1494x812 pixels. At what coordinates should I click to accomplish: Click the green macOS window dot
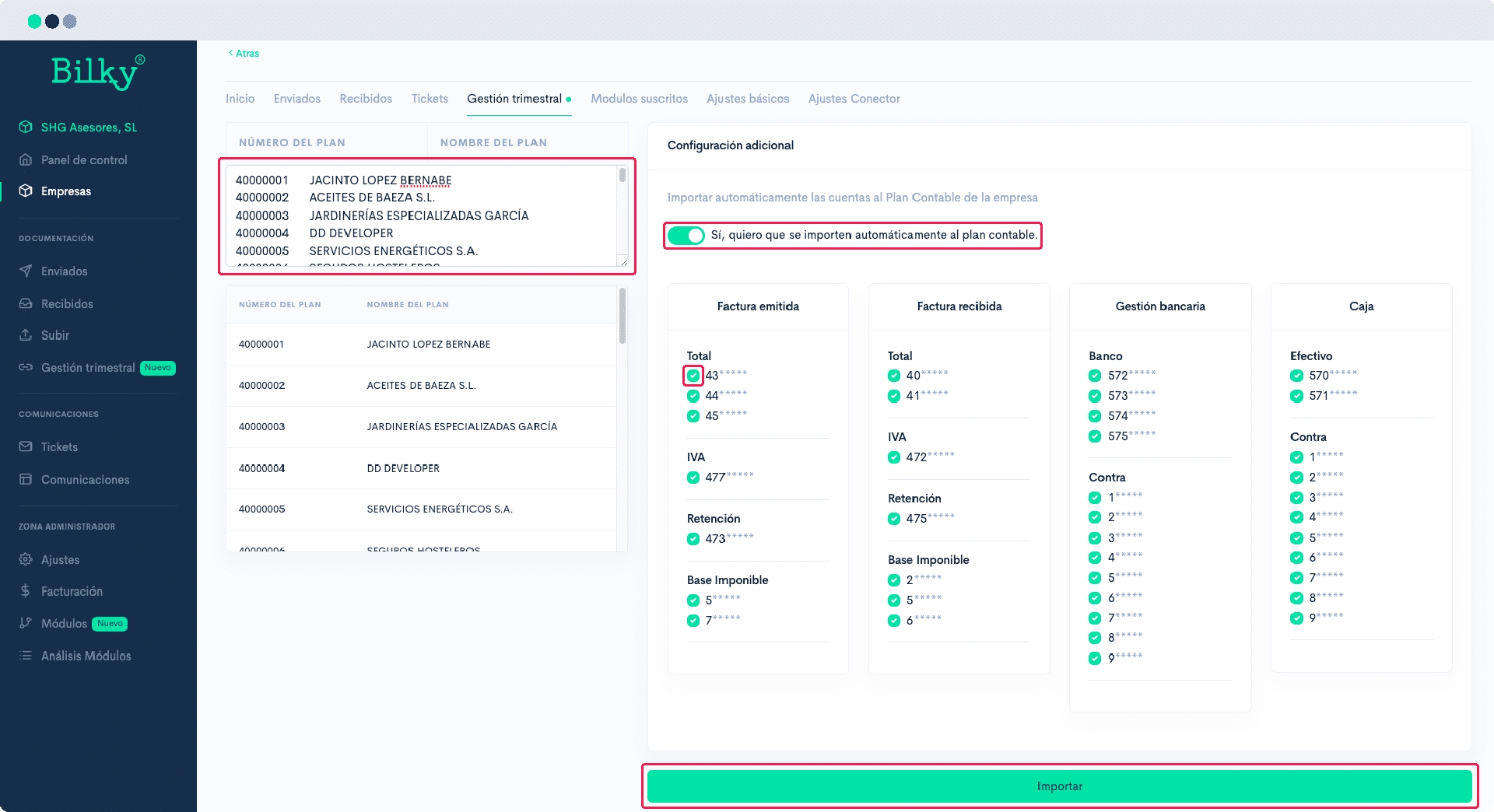tap(34, 21)
